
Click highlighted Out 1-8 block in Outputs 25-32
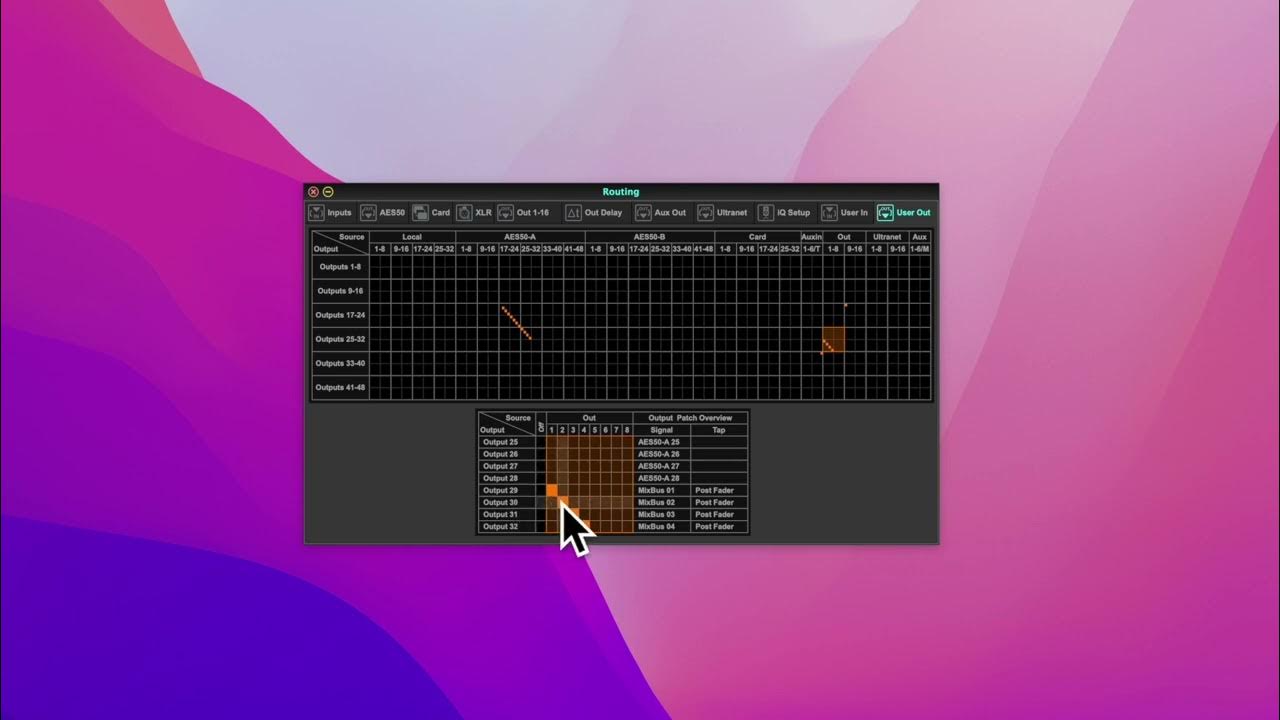[x=833, y=339]
